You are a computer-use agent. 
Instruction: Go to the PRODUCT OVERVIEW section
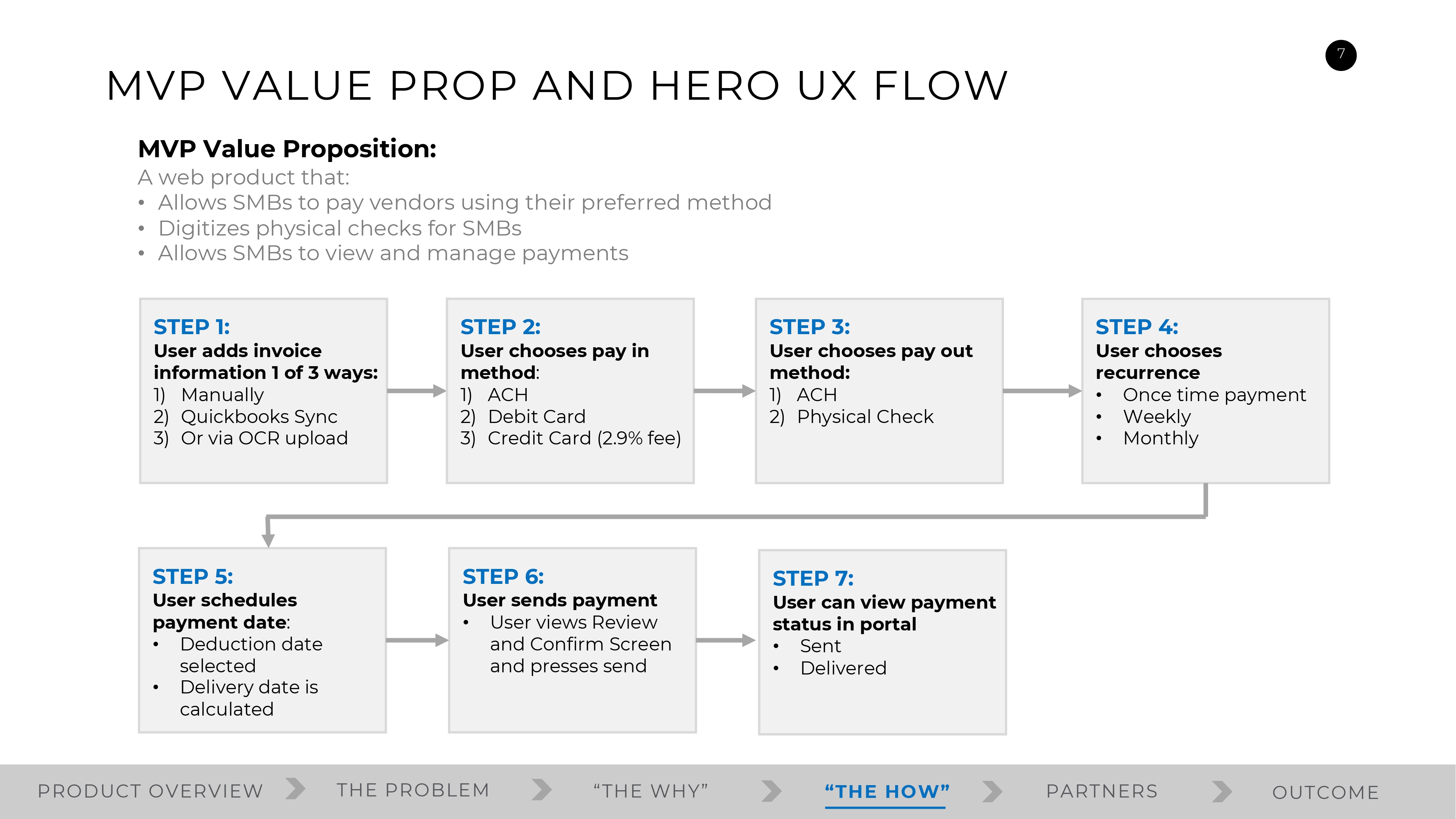pyautogui.click(x=150, y=791)
